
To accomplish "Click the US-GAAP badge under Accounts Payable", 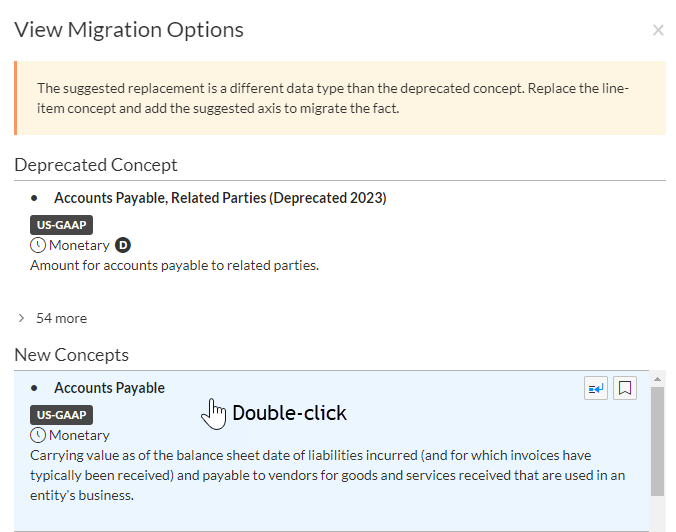I will [62, 415].
